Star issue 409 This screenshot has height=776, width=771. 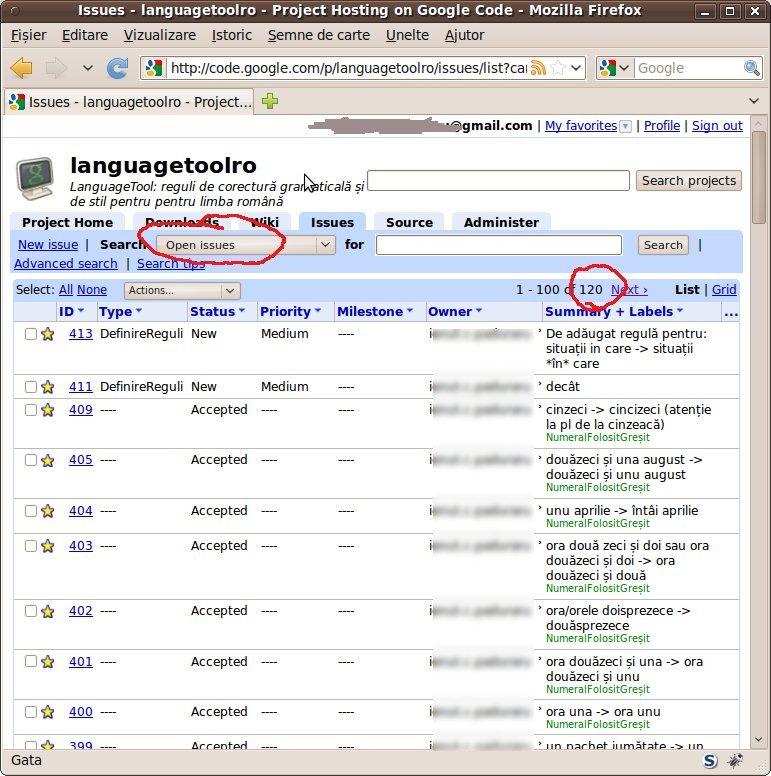pos(48,410)
